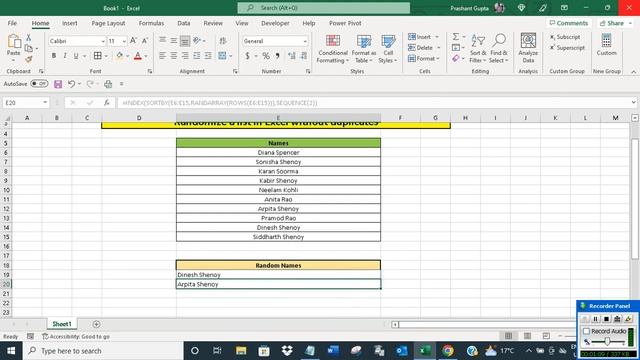Viewport: 640px width, 360px height.
Task: Toggle Underline formatting
Action: tap(76, 56)
